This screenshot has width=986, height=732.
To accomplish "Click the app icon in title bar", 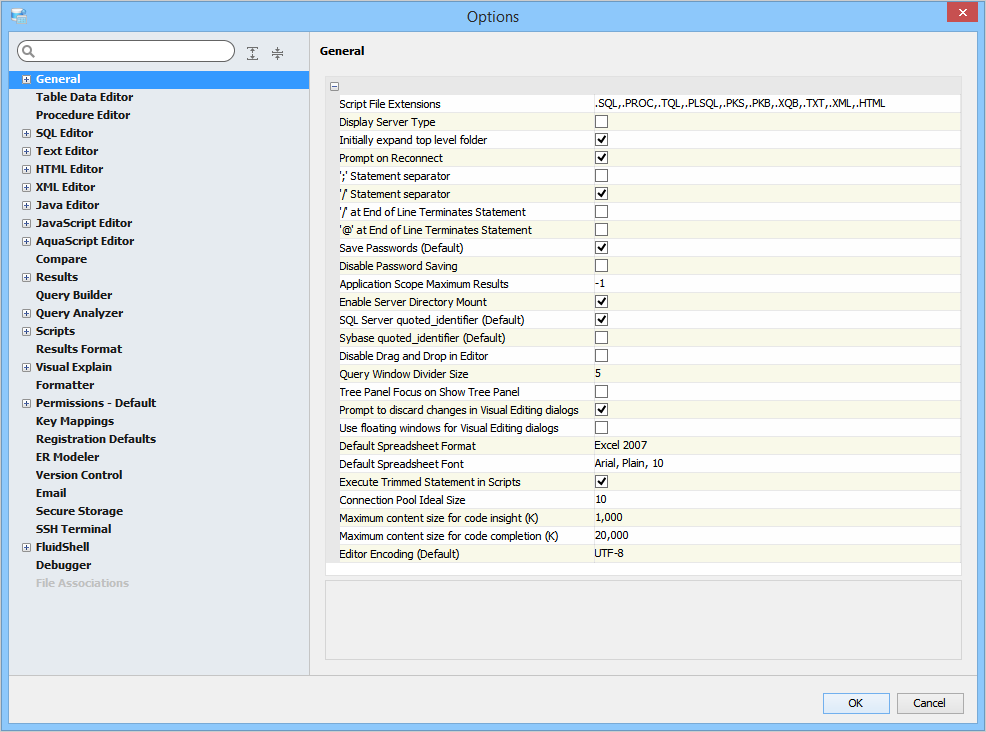I will [19, 16].
